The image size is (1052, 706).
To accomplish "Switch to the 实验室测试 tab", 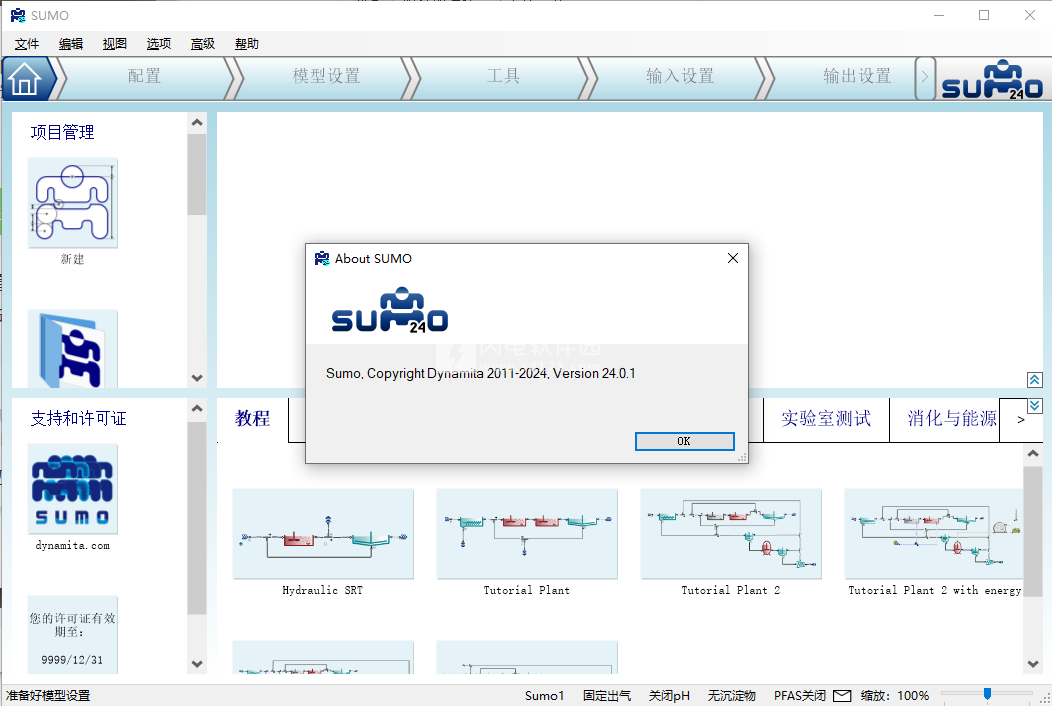I will [x=826, y=419].
